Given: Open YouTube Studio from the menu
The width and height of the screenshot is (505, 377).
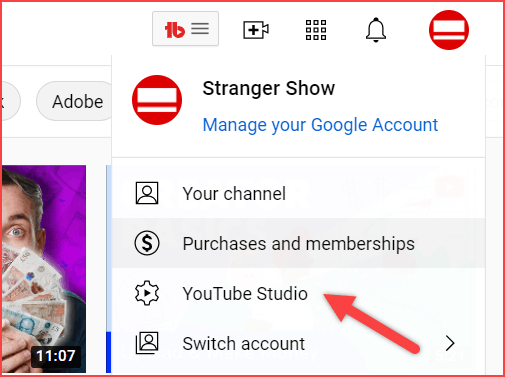Looking at the screenshot, I should click(x=298, y=293).
